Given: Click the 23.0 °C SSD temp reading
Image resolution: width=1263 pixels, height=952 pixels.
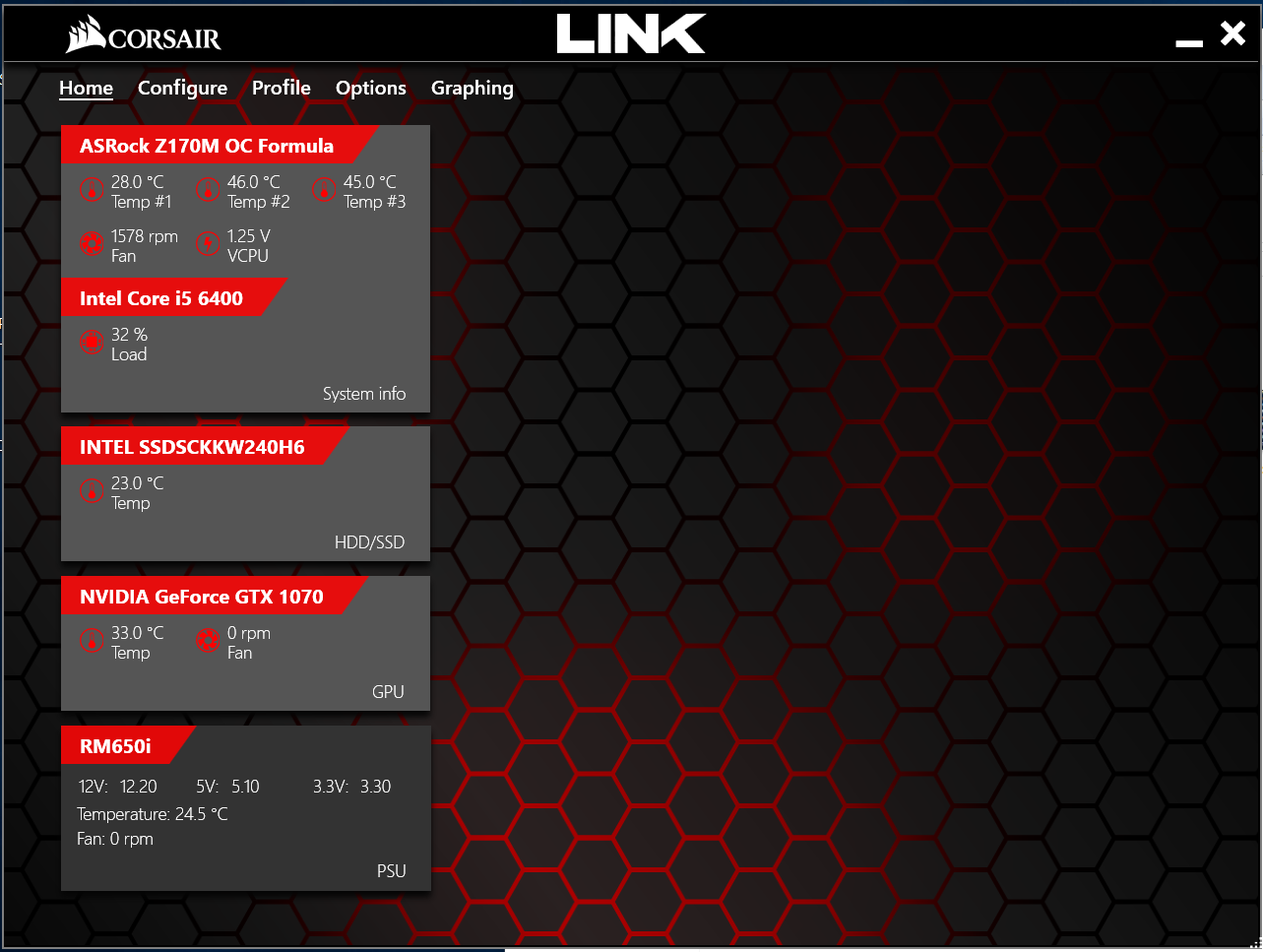Looking at the screenshot, I should pyautogui.click(x=137, y=492).
